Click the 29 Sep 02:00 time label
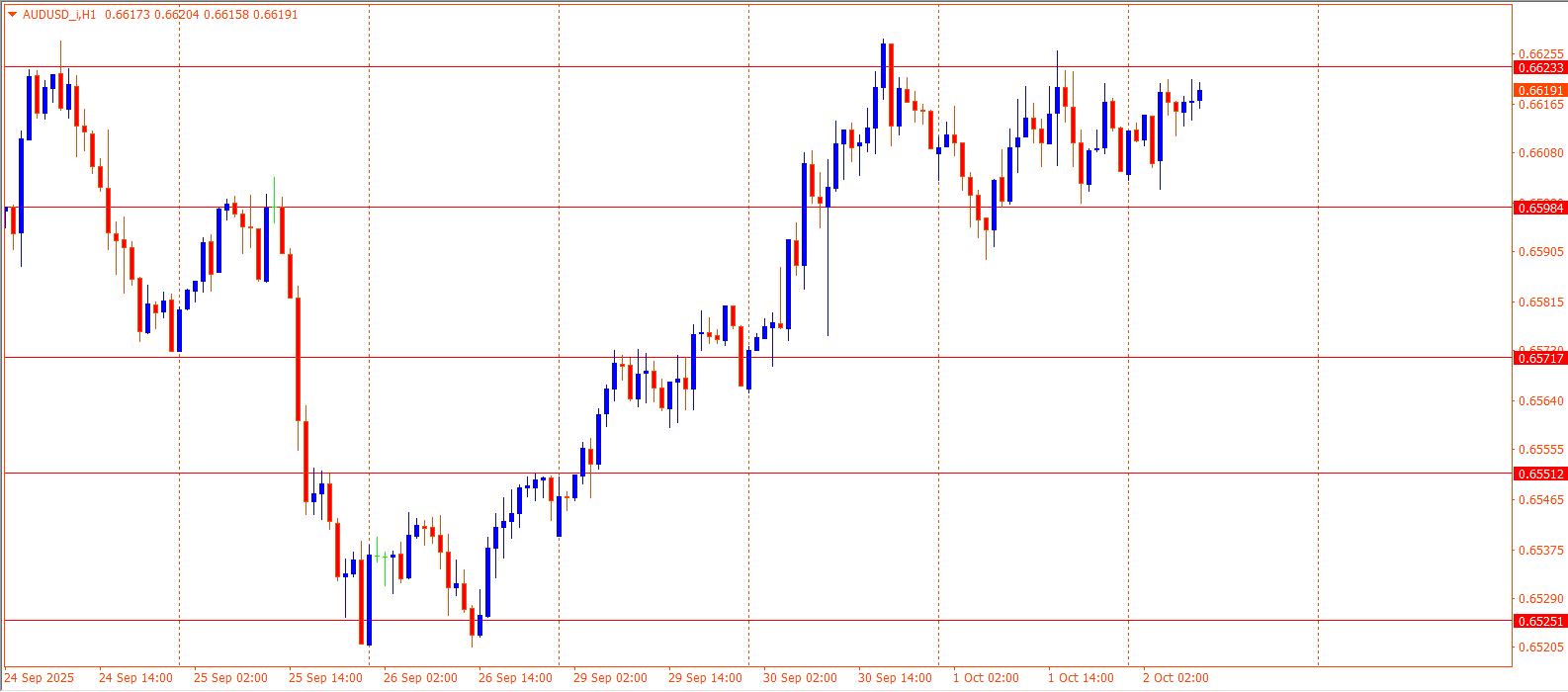Screen dimensions: 1568x692 pos(610,678)
